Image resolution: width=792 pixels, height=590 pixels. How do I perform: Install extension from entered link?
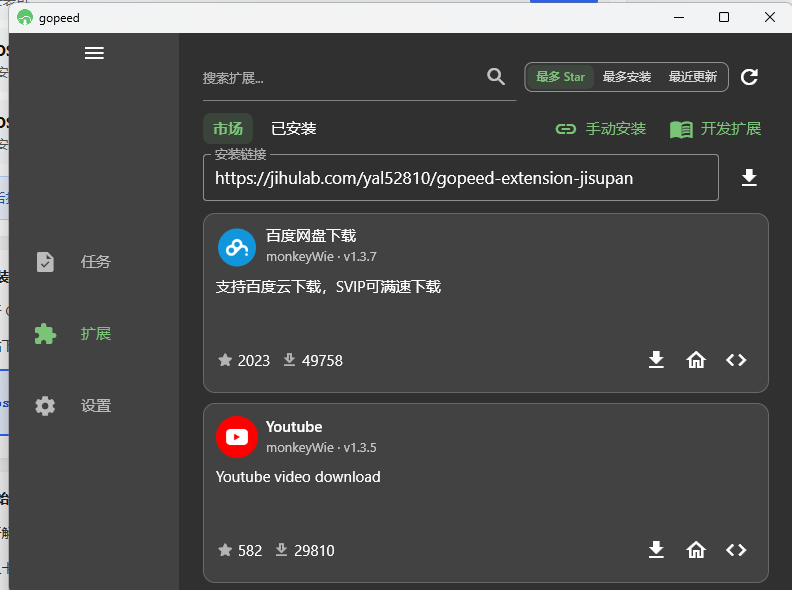[749, 178]
